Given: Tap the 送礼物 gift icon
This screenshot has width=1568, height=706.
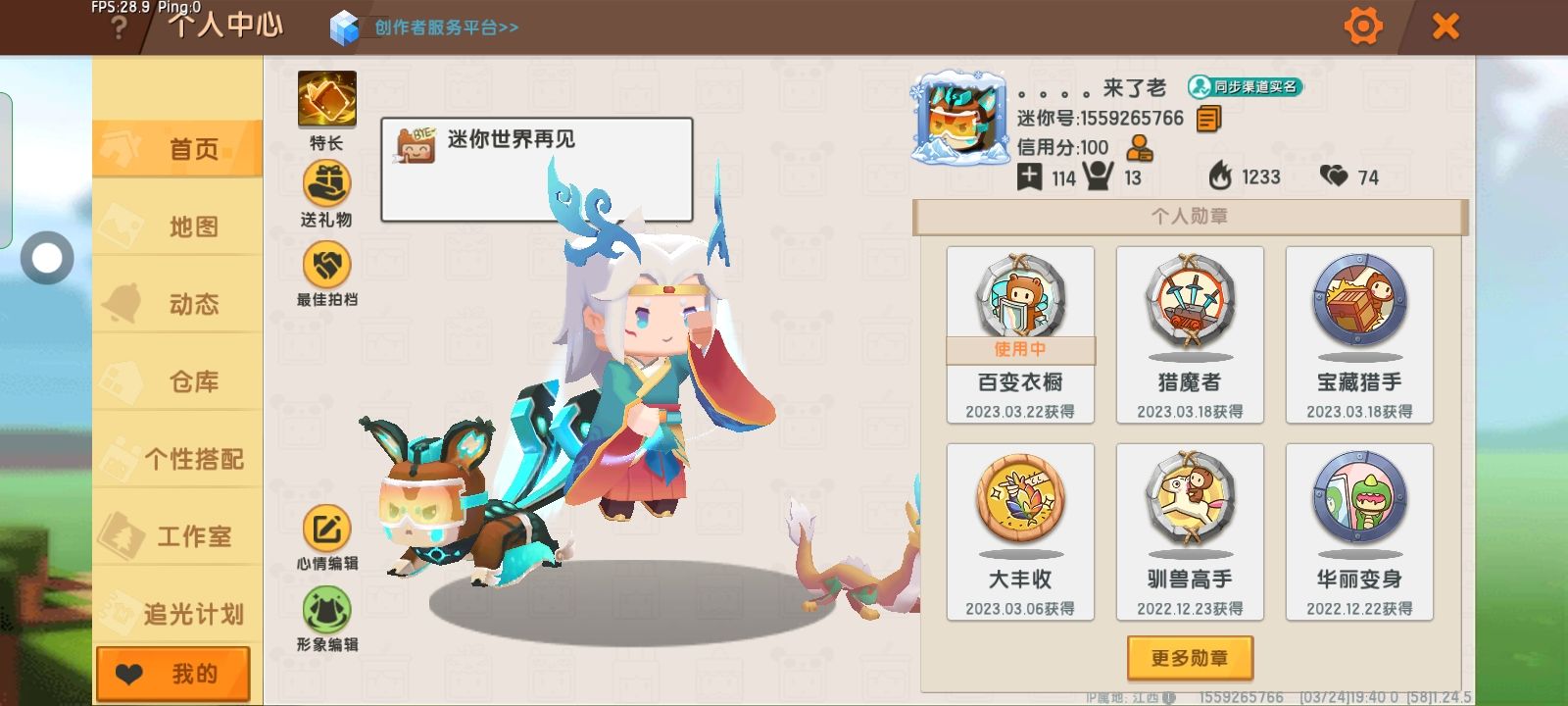Looking at the screenshot, I should pos(326,183).
